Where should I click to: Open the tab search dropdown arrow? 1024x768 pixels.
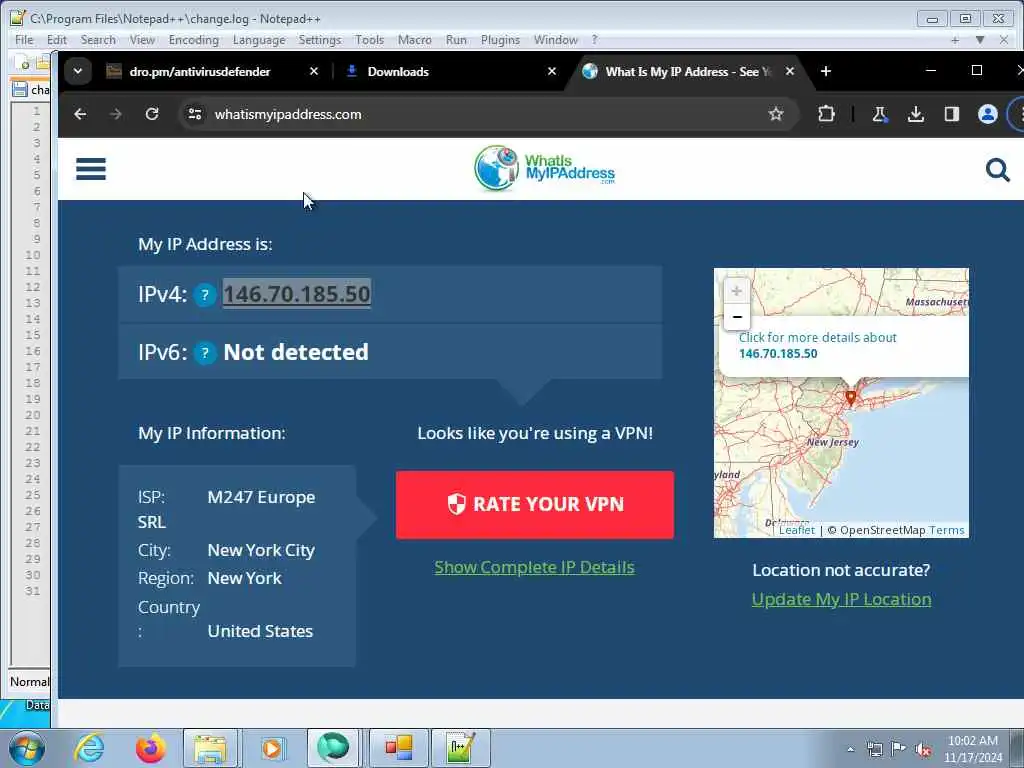(x=78, y=71)
